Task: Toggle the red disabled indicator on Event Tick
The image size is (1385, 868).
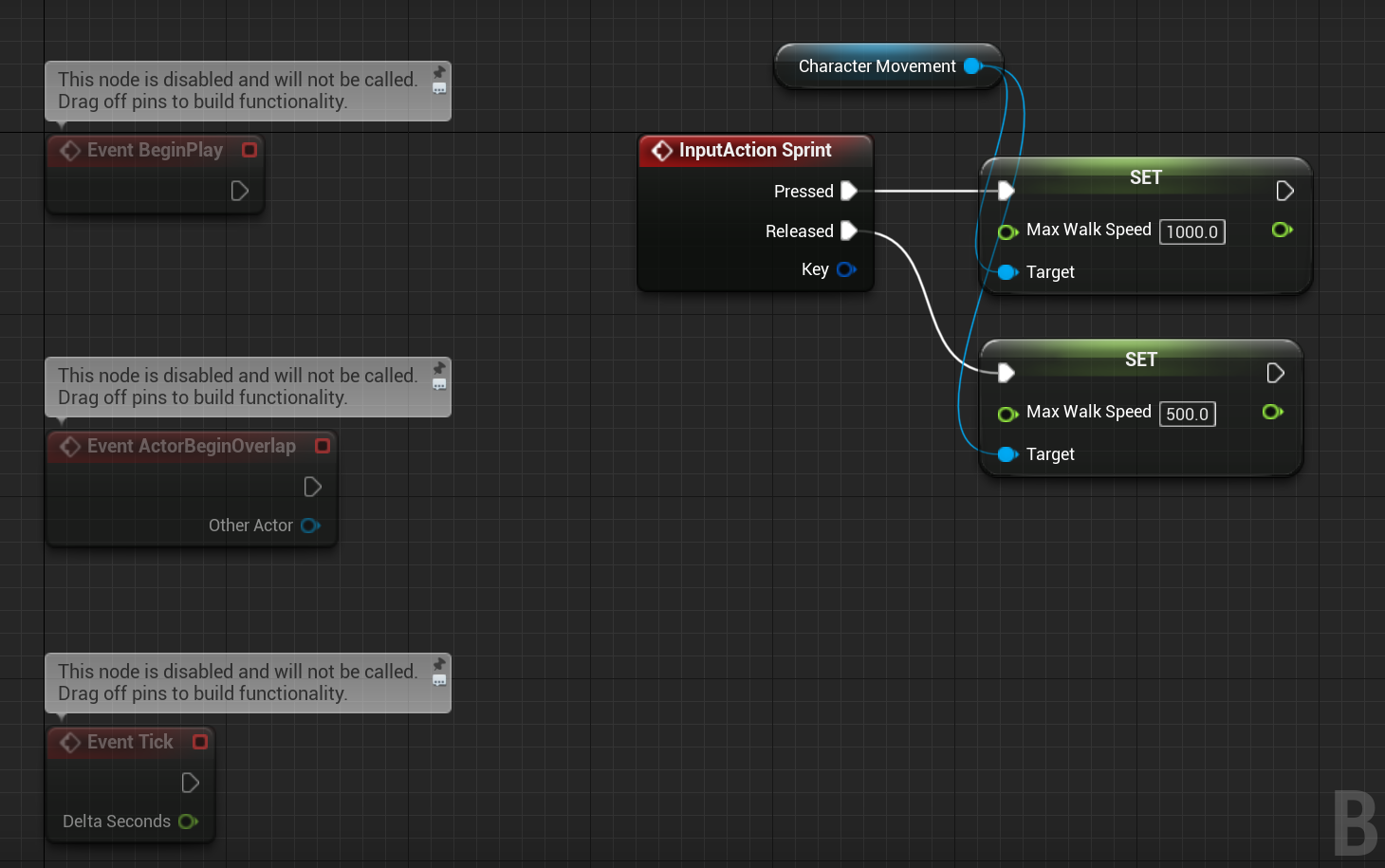Action: 199,742
